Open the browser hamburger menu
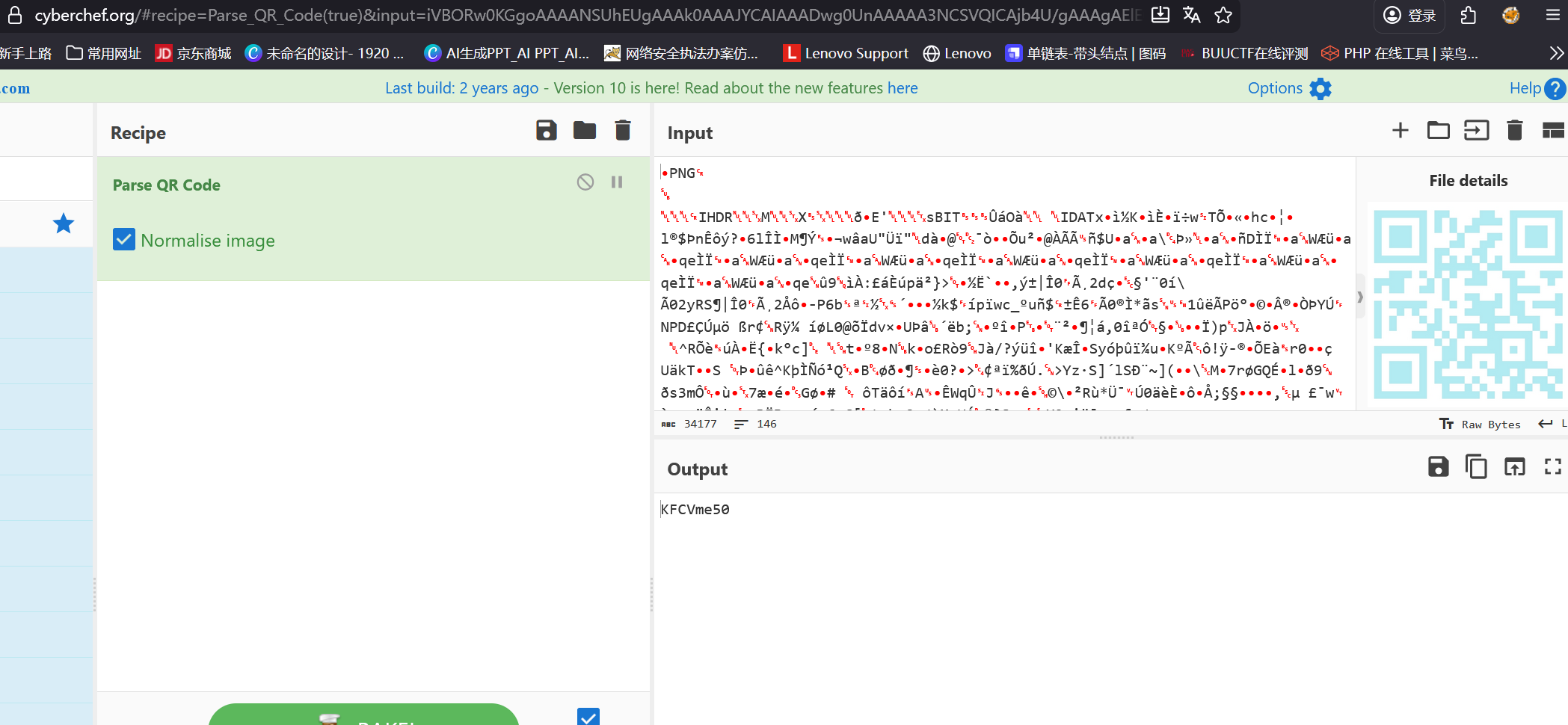Image resolution: width=1568 pixels, height=725 pixels. coord(1553,15)
